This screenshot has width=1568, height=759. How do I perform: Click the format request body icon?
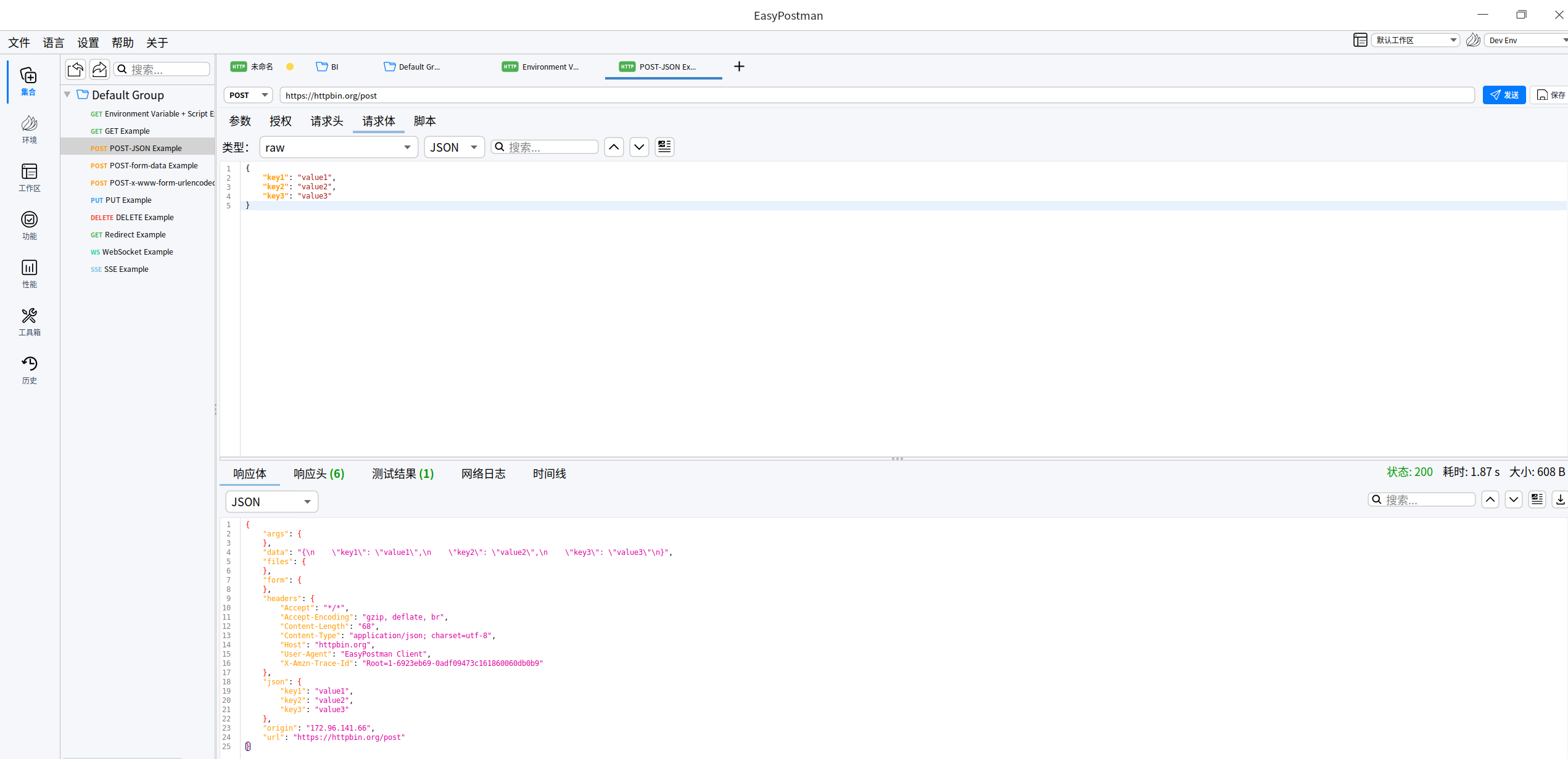[x=664, y=147]
